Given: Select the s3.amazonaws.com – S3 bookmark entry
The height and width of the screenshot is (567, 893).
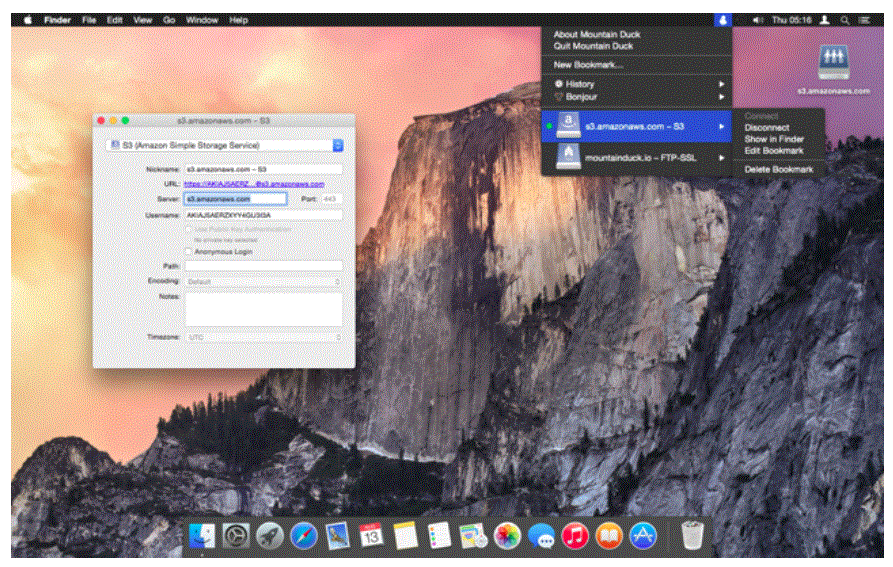Looking at the screenshot, I should coord(636,126).
